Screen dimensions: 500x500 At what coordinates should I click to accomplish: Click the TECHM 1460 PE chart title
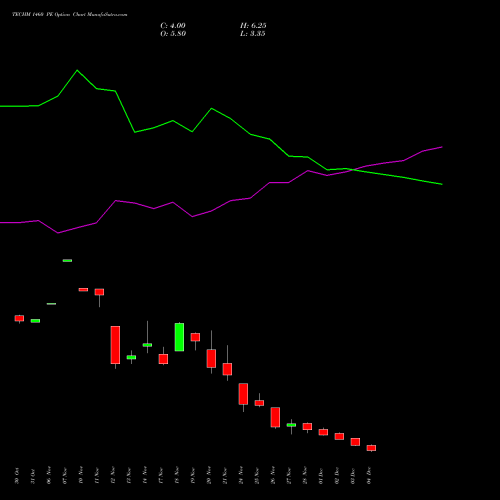pyautogui.click(x=70, y=15)
